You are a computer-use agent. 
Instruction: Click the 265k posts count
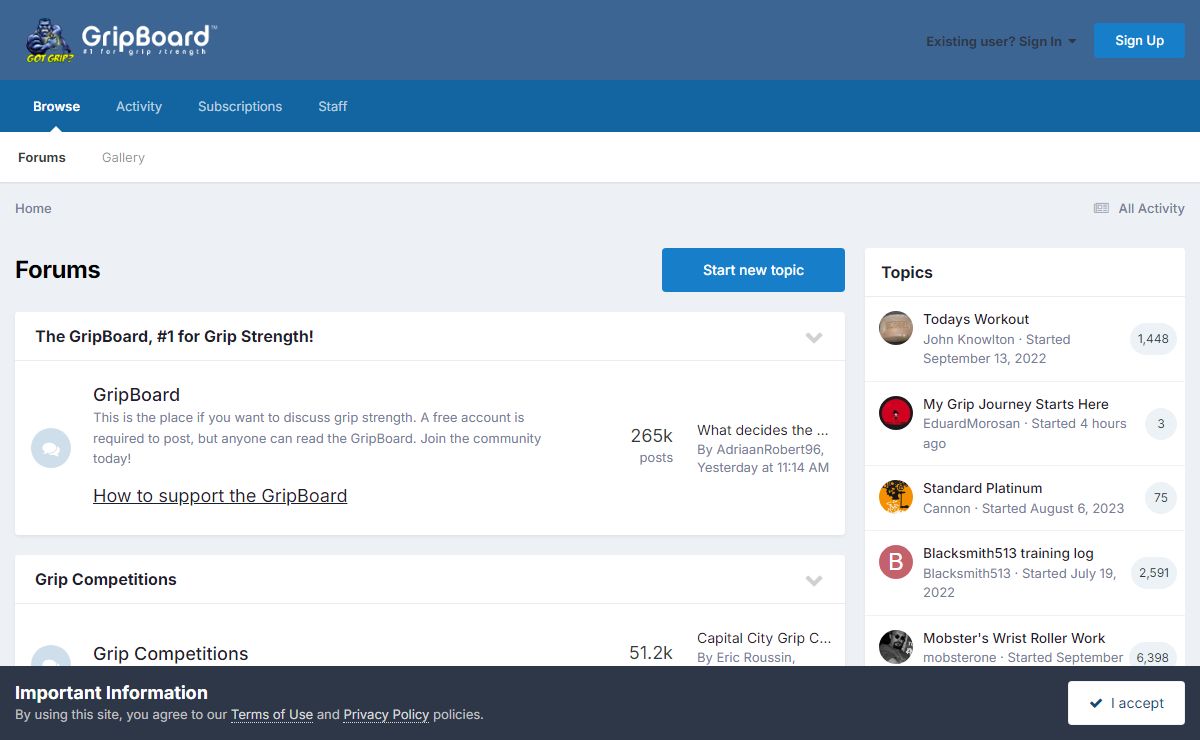click(652, 436)
